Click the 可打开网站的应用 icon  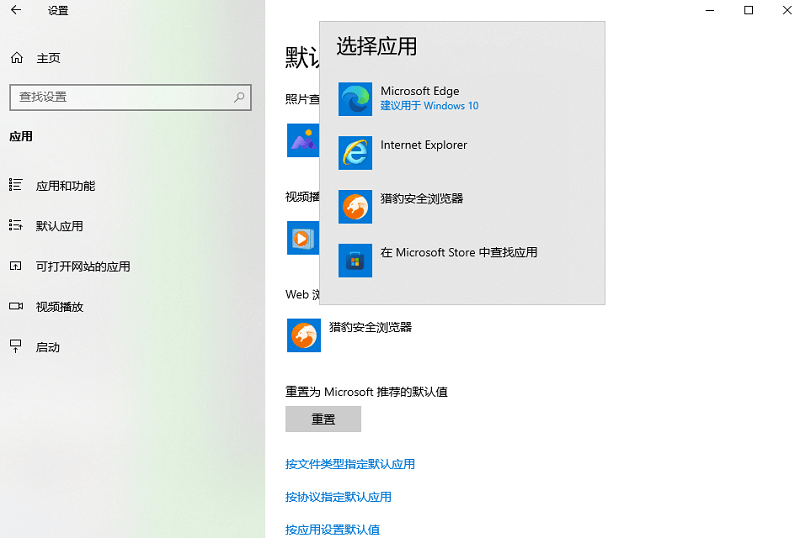16,265
